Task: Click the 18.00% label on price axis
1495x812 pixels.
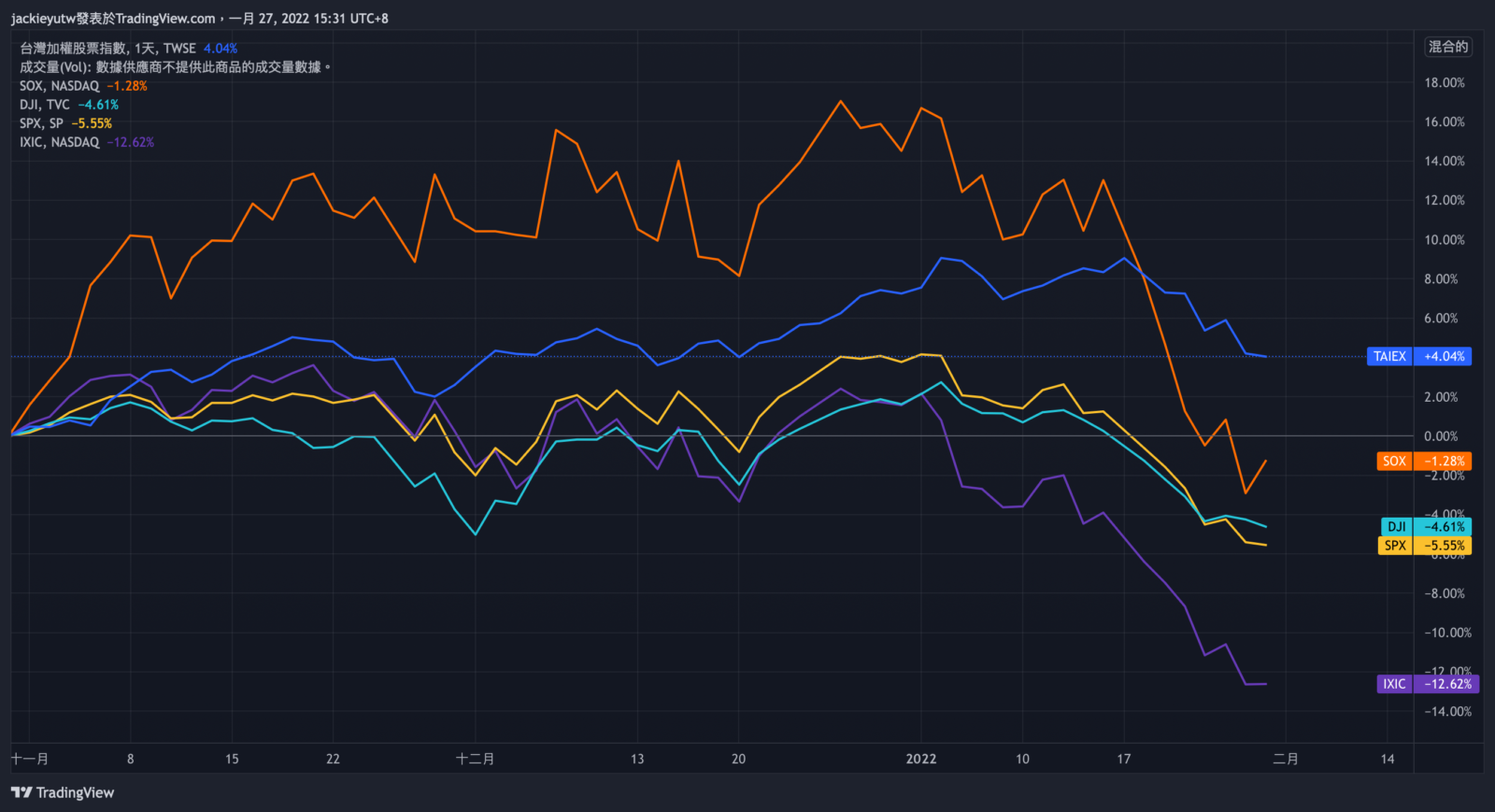Action: coord(1444,82)
